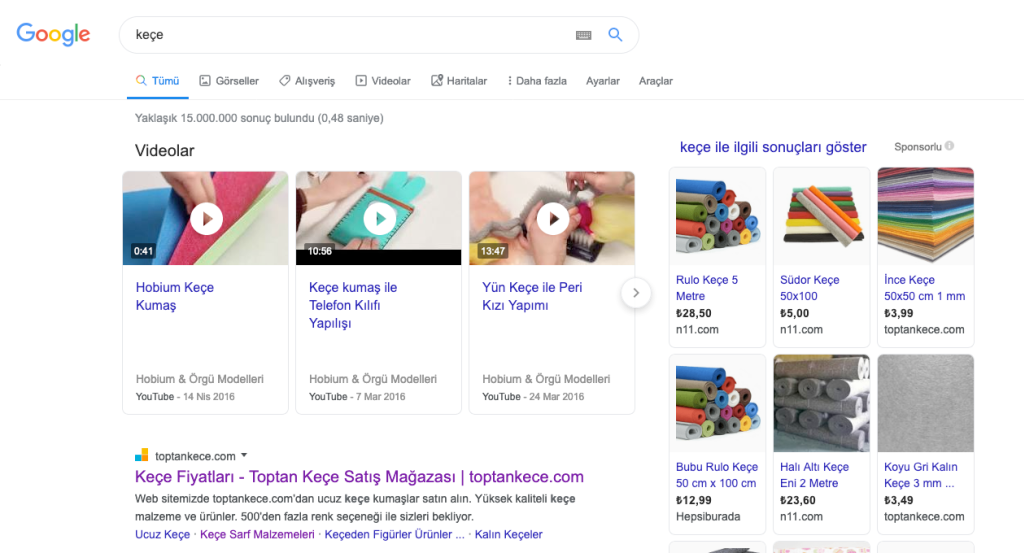Open Yün Keçe ile Peri Kızı Yapımı title
1024x553 pixels.
tap(532, 296)
